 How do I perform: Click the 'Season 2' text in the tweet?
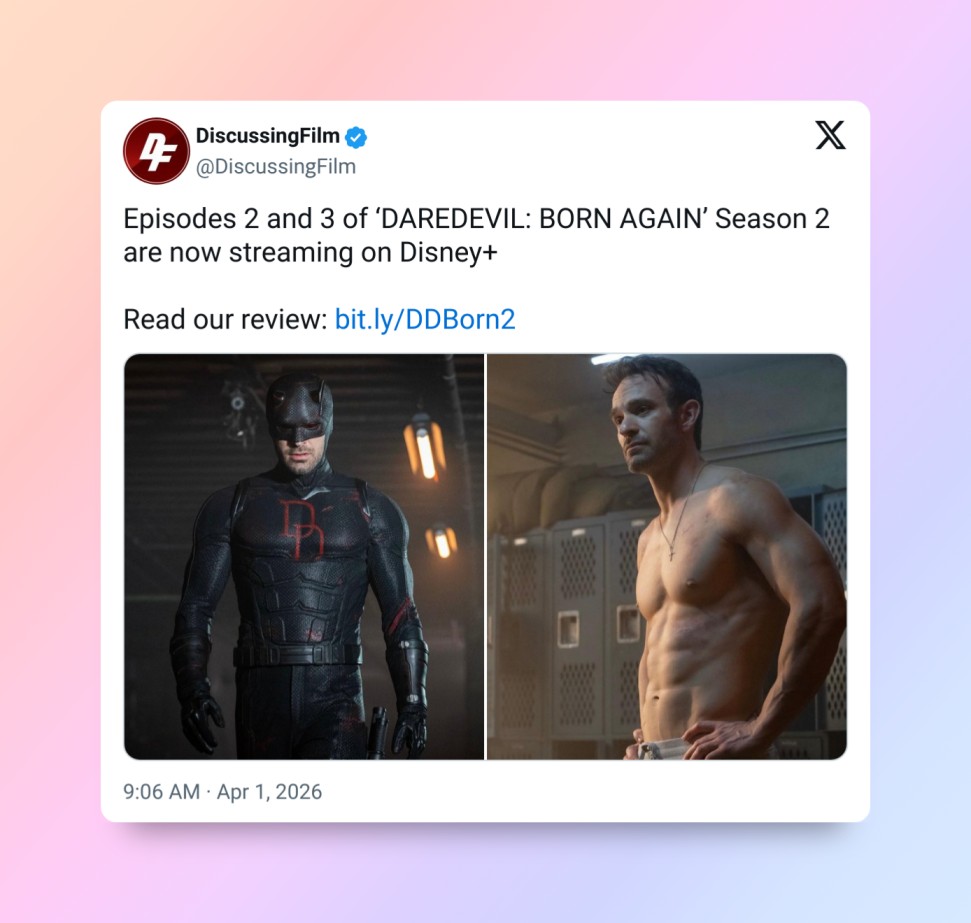[x=772, y=219]
